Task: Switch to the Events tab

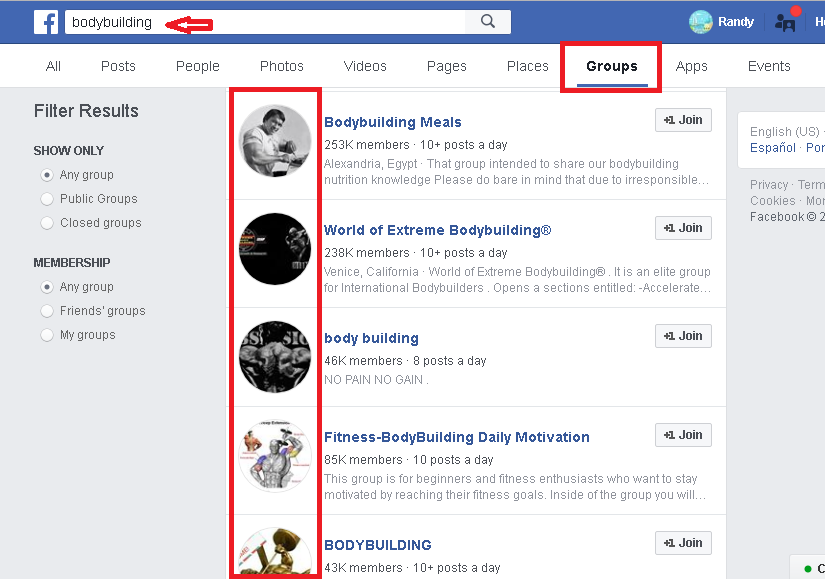Action: 769,66
